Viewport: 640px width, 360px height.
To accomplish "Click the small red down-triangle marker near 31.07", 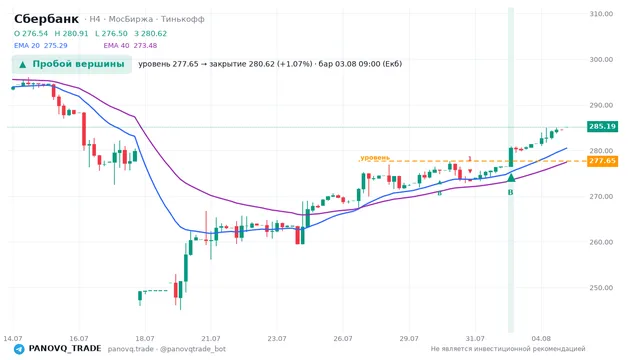I will click(470, 171).
